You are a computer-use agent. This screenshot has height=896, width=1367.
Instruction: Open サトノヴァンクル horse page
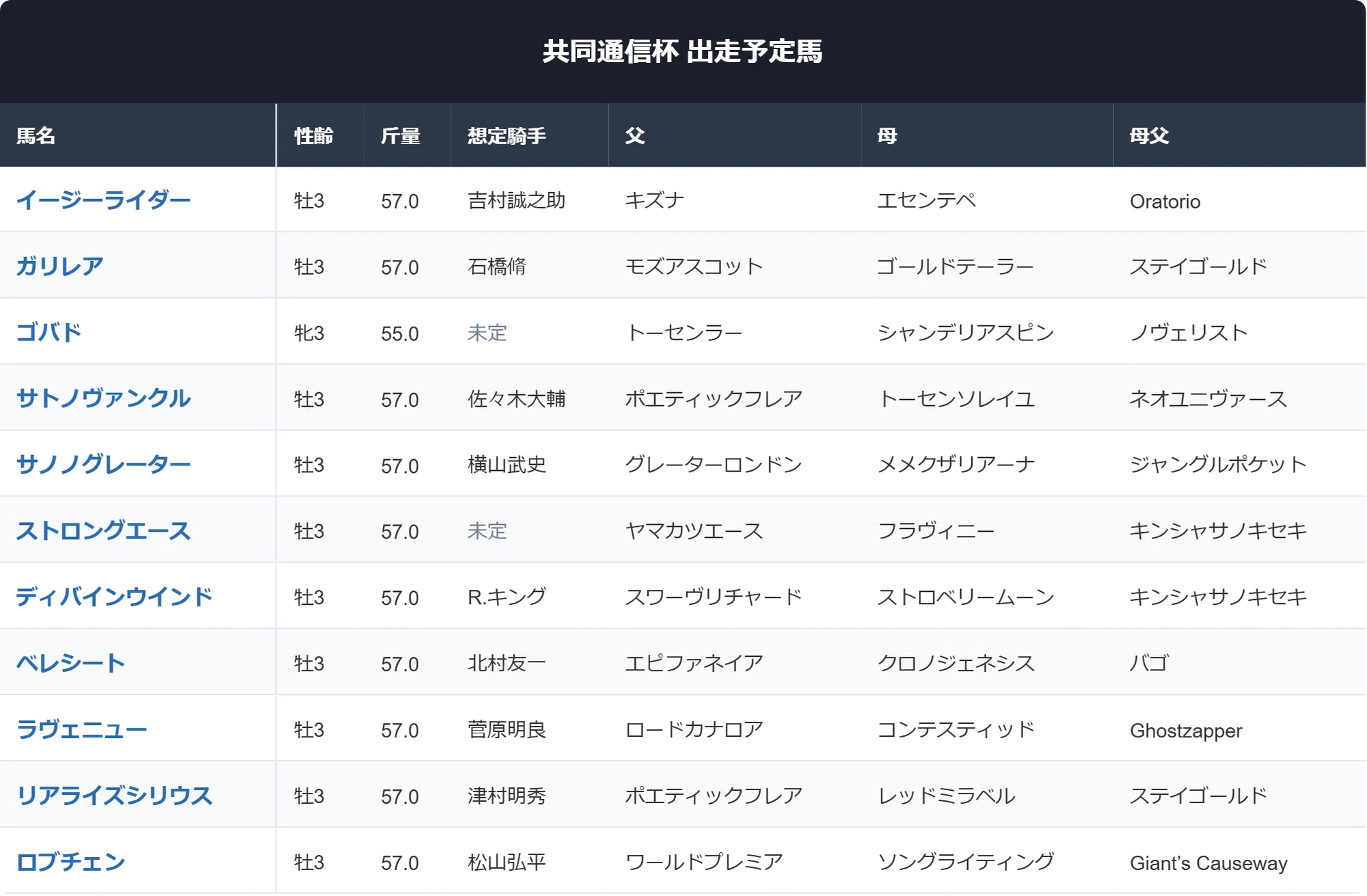[103, 398]
